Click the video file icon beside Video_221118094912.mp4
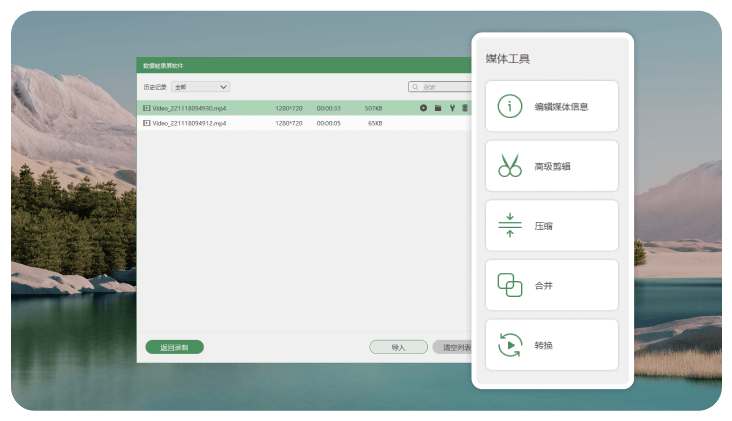The image size is (732, 421). pos(147,123)
